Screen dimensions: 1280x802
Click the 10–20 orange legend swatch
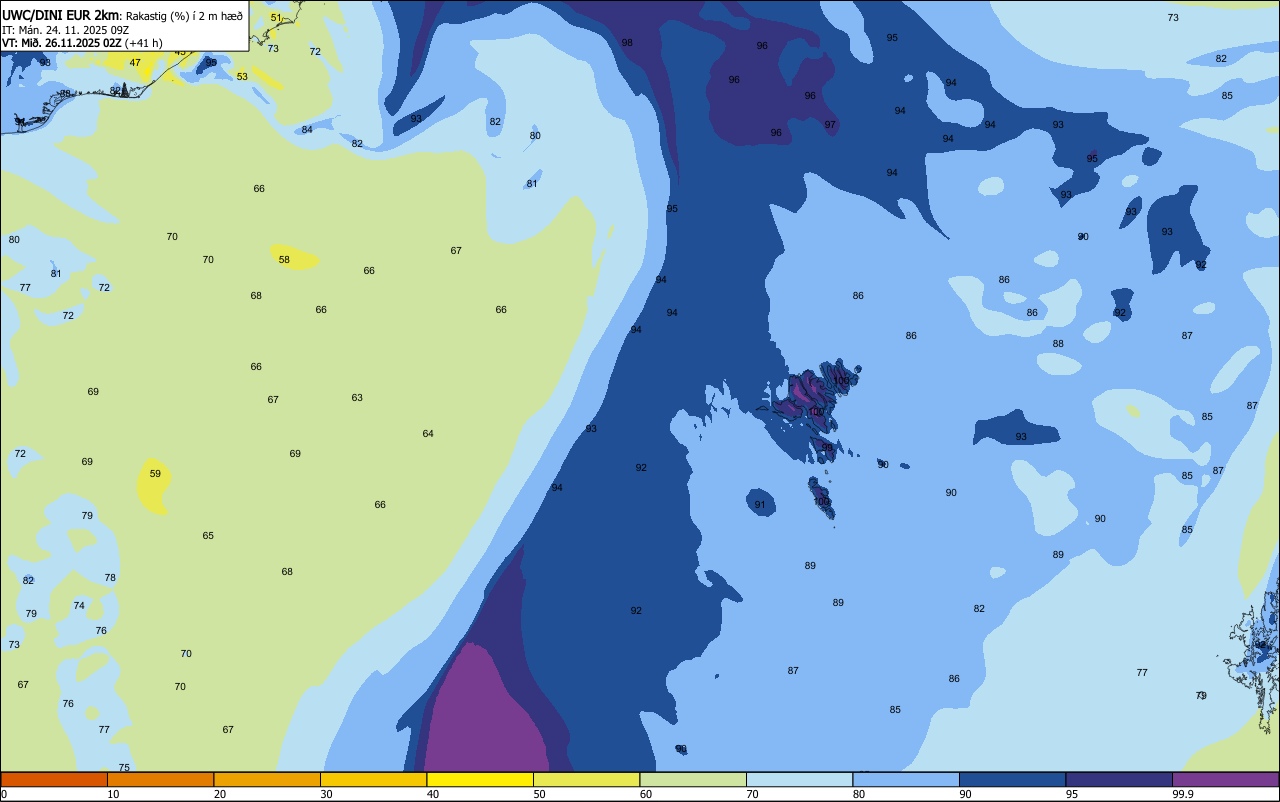[x=160, y=779]
